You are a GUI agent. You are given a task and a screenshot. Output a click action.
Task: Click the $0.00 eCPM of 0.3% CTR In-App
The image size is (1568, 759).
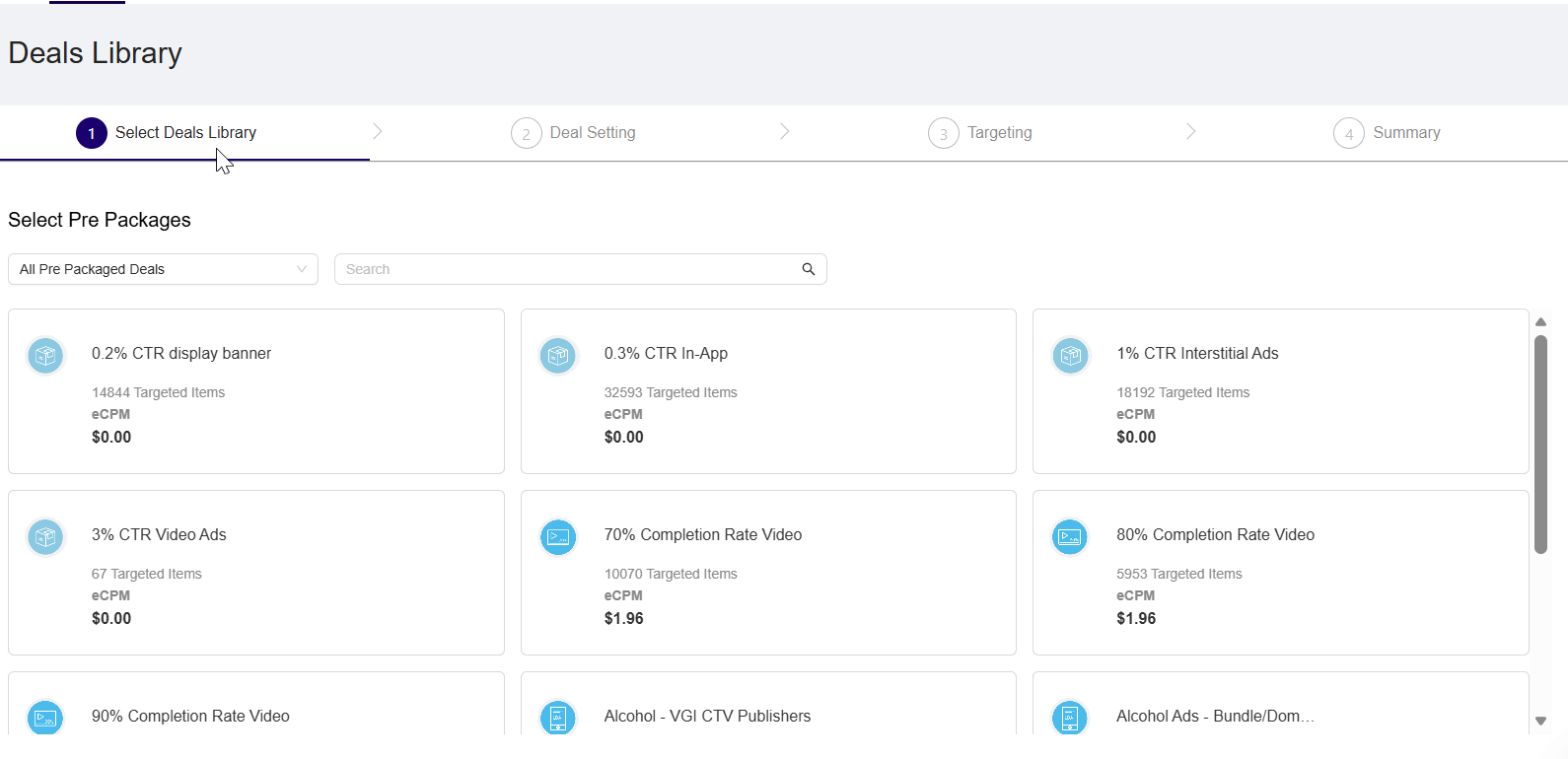(624, 437)
